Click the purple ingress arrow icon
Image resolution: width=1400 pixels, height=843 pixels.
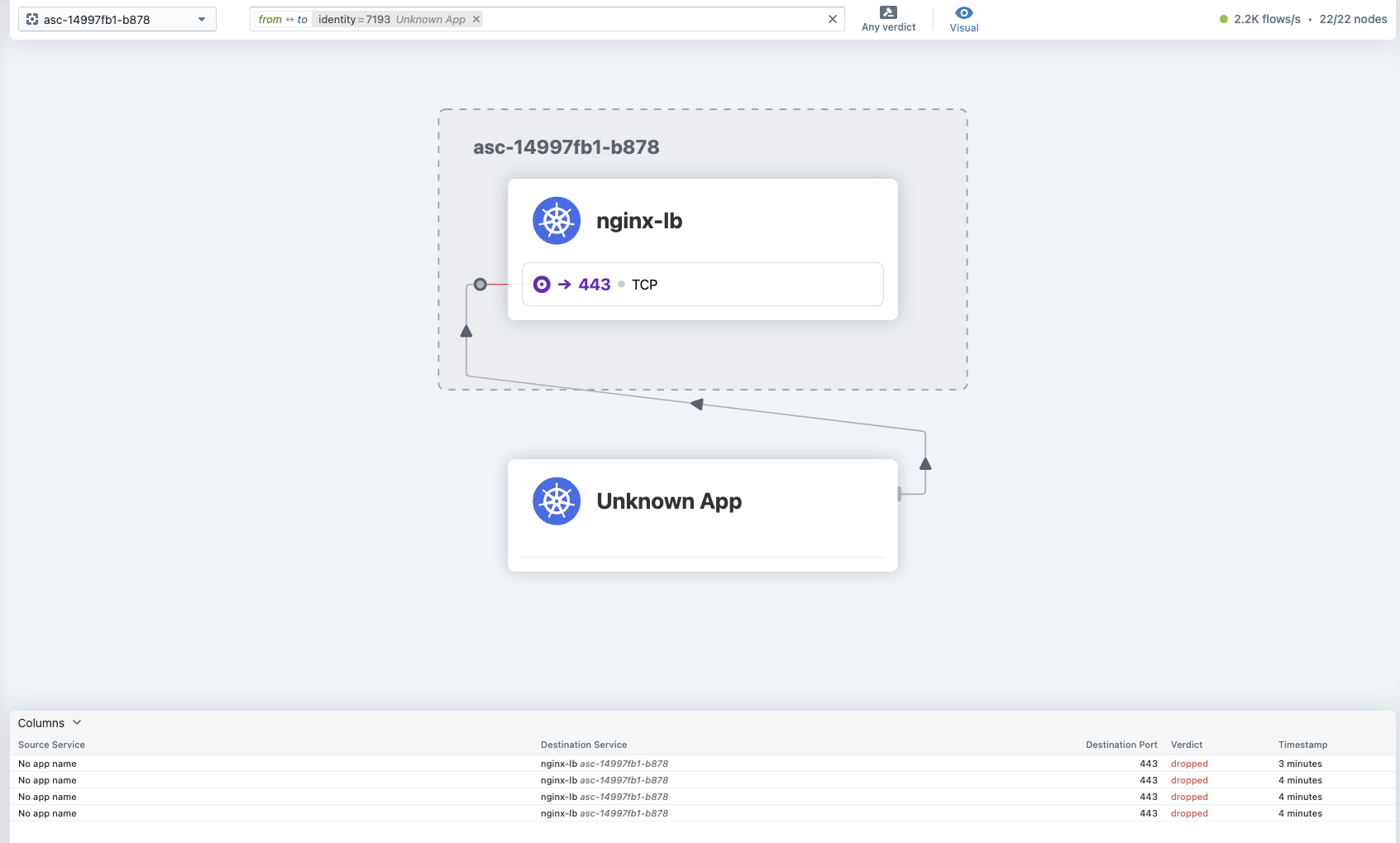coord(565,285)
